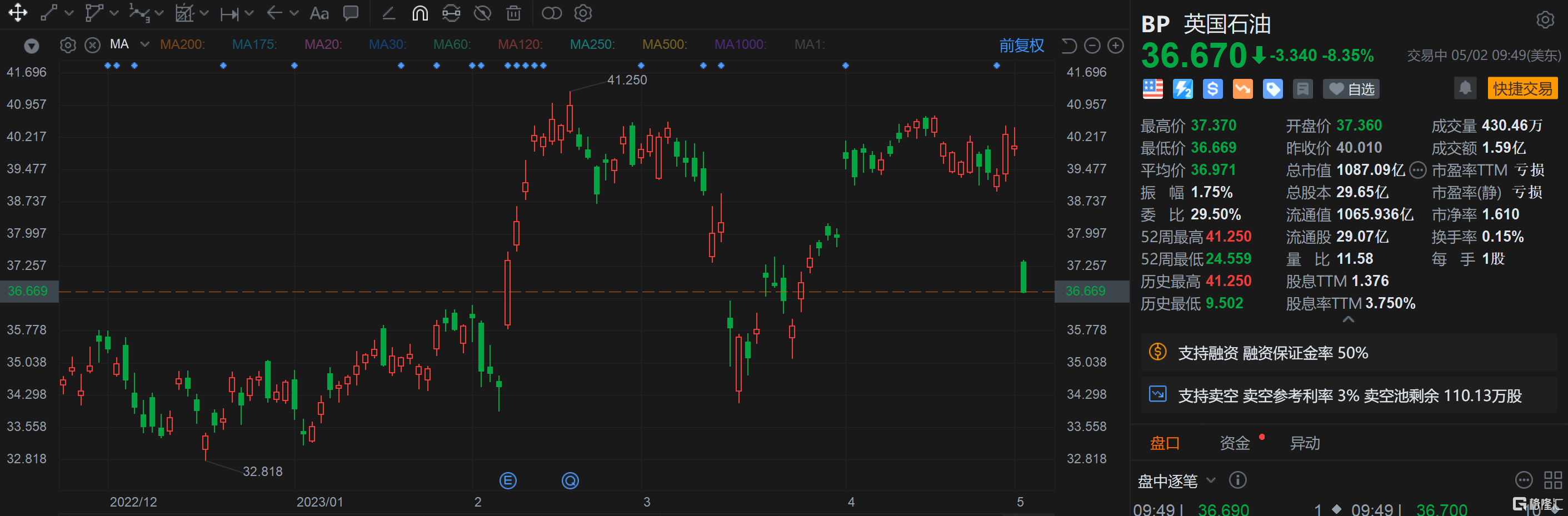1568x516 pixels.
Task: Open the tick list grid layout icon
Action: point(1553,480)
